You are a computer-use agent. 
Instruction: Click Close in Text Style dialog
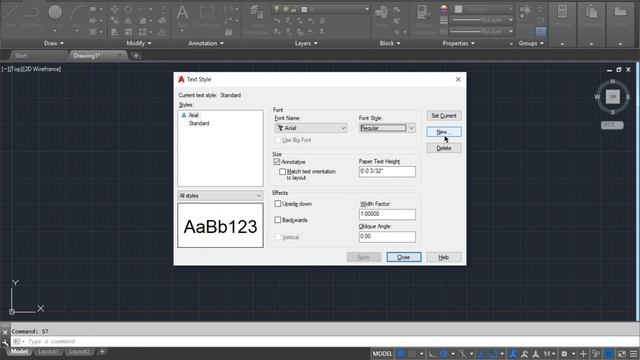[x=404, y=257]
